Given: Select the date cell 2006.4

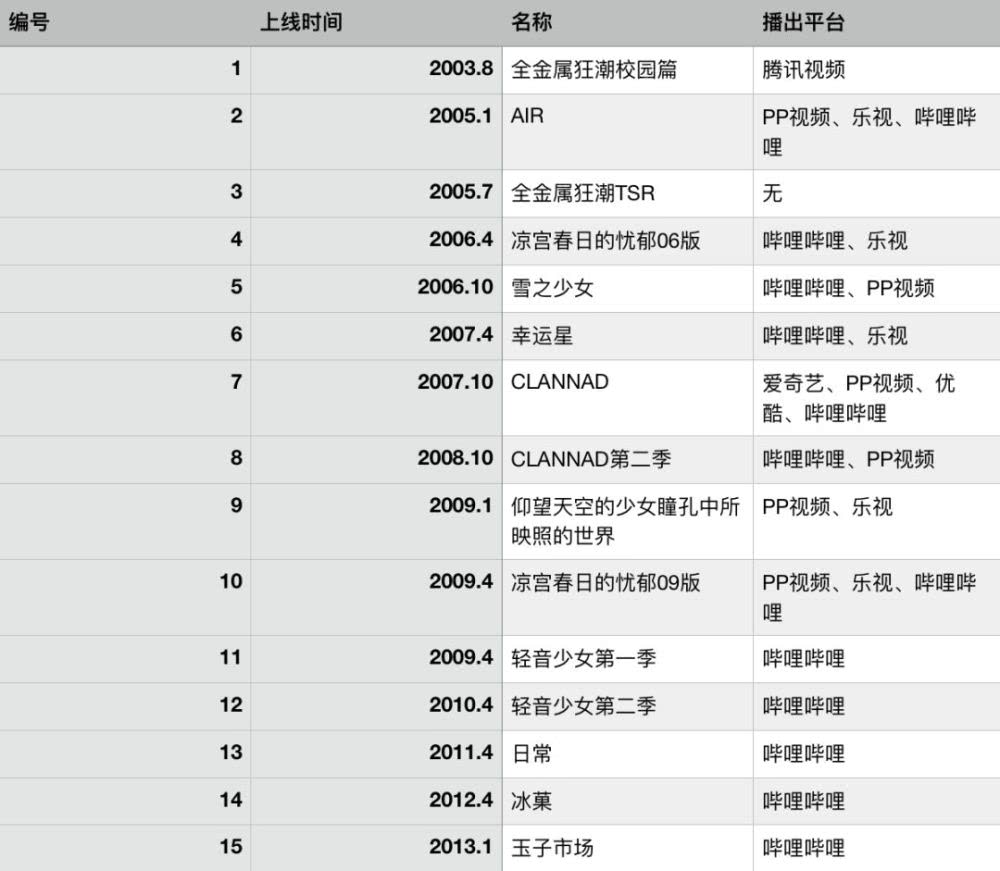Looking at the screenshot, I should (x=376, y=241).
